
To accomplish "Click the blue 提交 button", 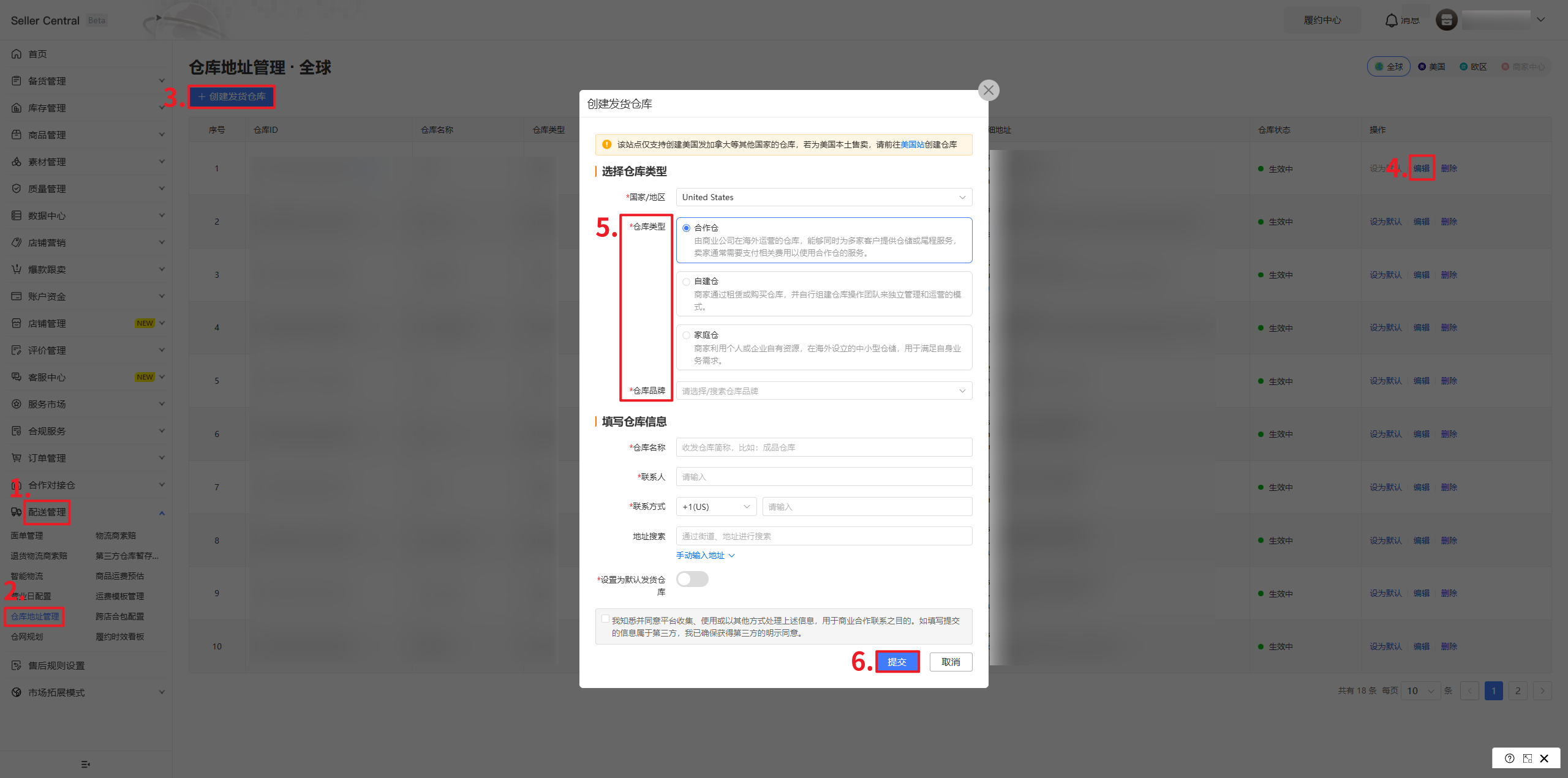I will coord(897,662).
